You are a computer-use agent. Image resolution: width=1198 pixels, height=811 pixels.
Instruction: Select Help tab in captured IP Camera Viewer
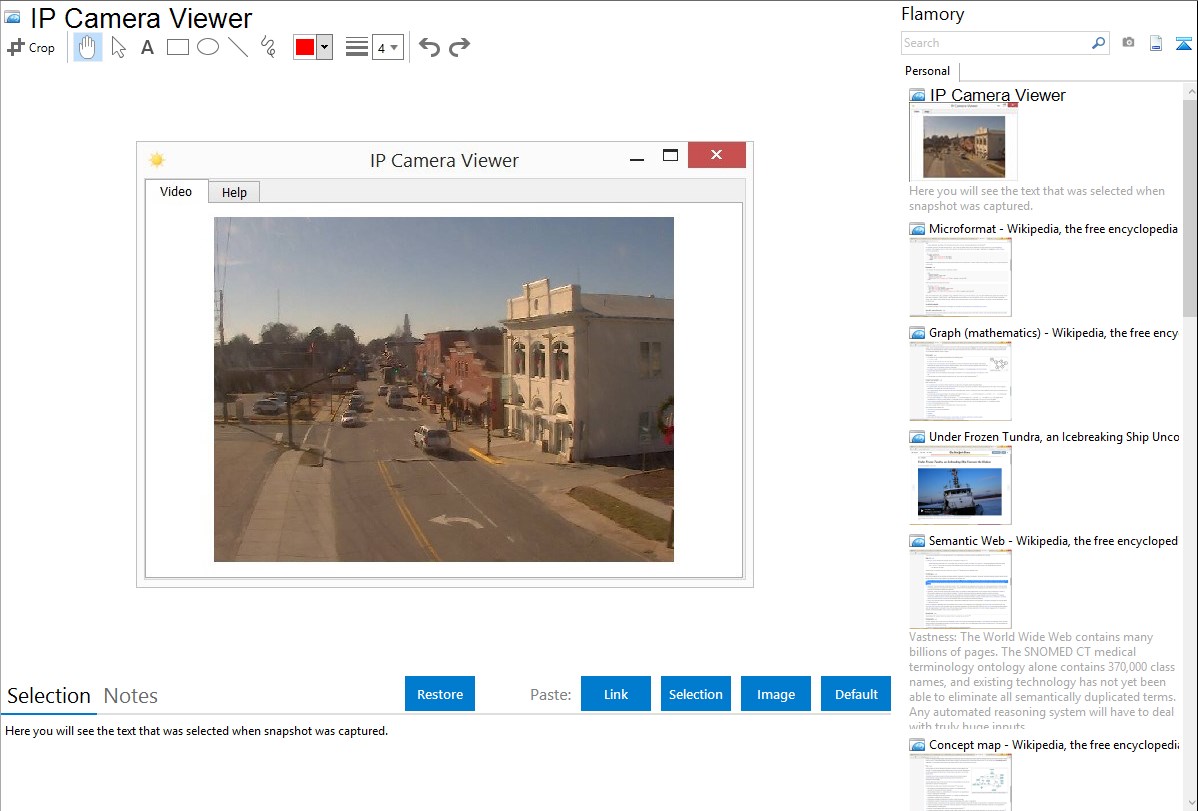tap(235, 193)
